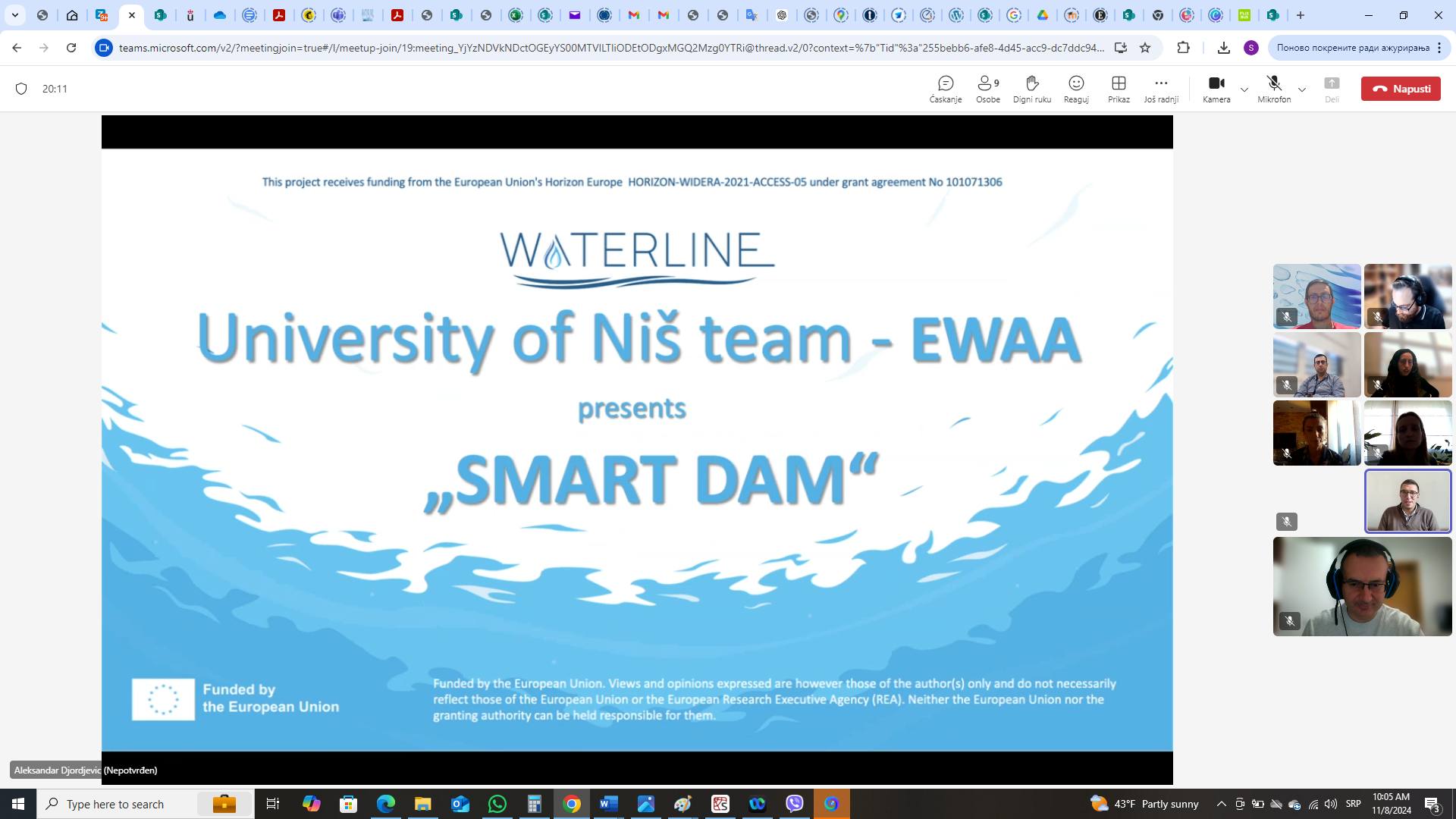Click the Deli share button

1332,89
